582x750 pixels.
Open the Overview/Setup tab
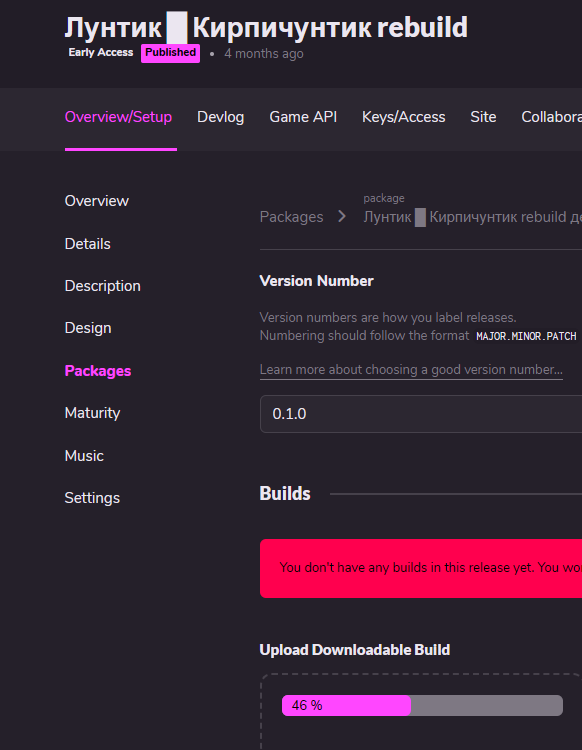[118, 117]
